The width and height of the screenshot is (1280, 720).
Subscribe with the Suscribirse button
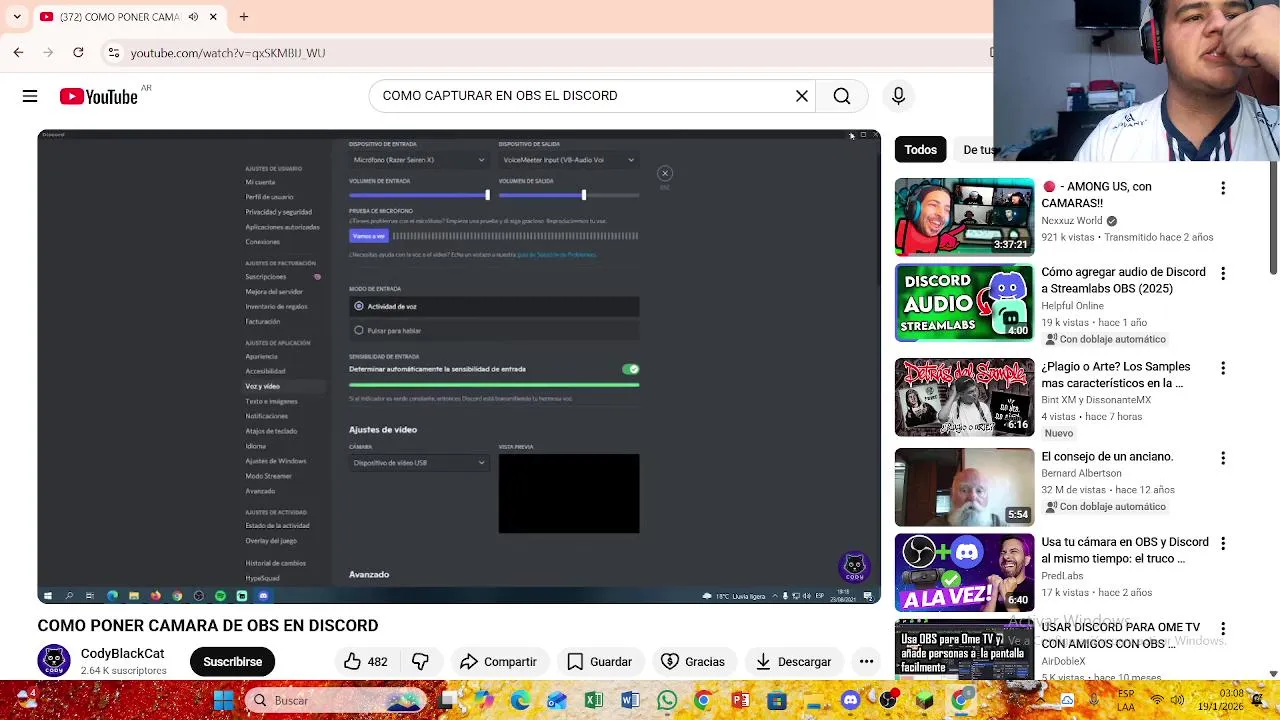point(232,661)
